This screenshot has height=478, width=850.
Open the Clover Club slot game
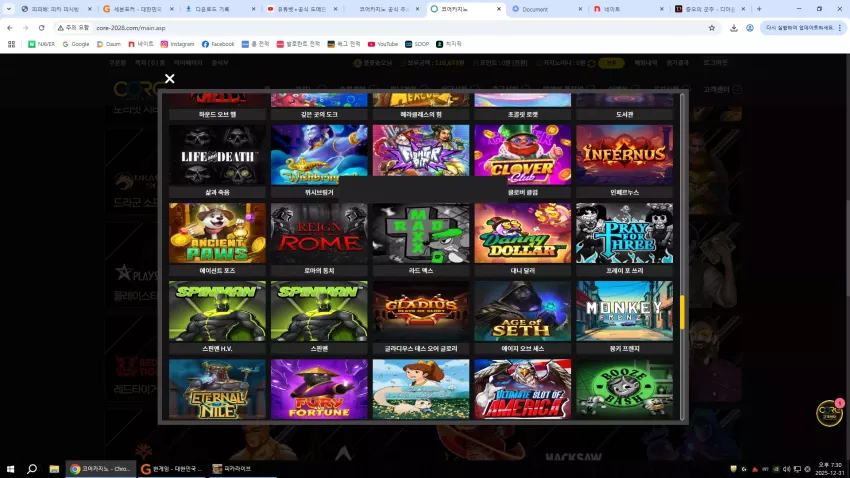point(523,155)
